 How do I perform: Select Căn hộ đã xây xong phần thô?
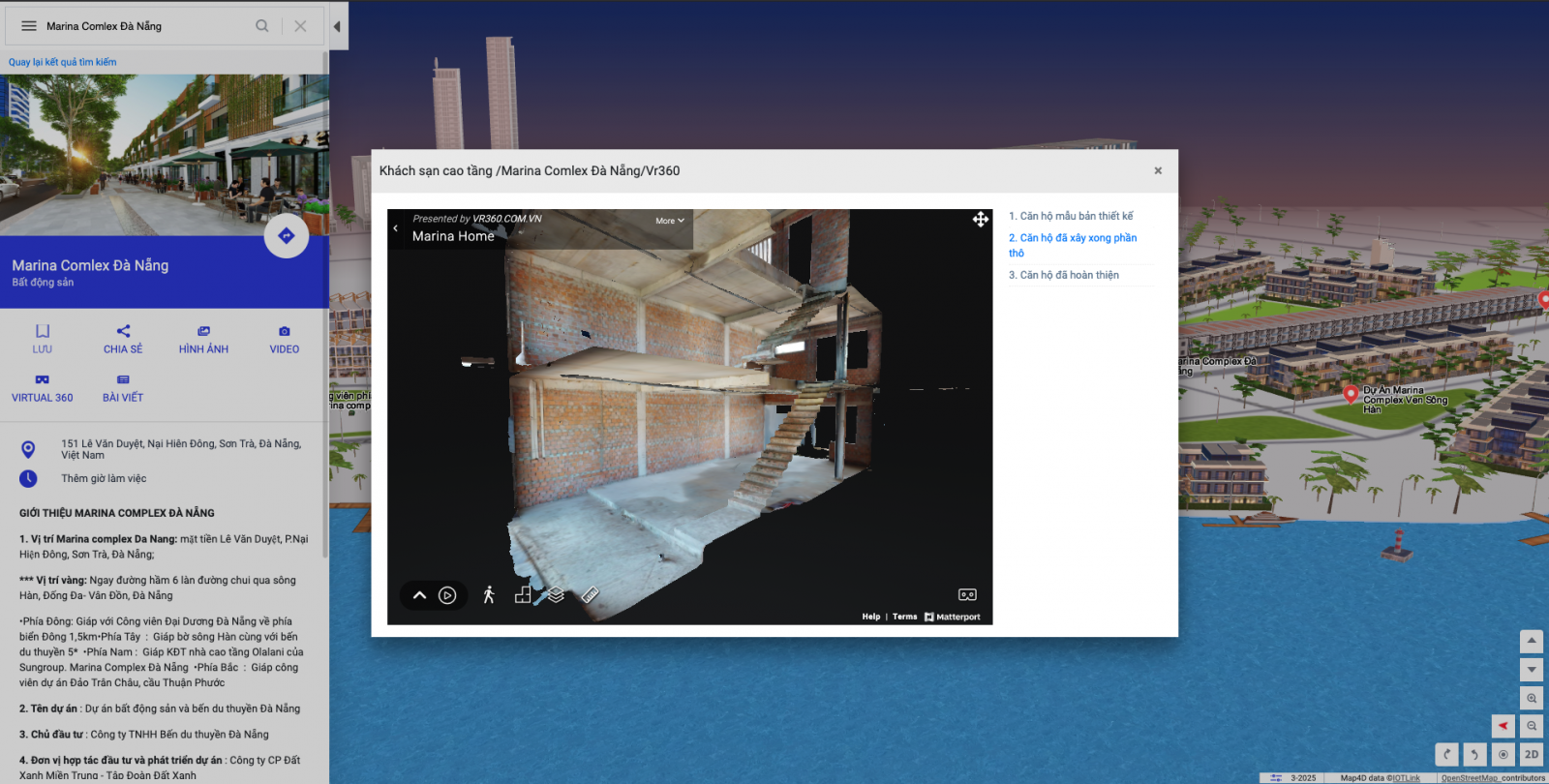coord(1074,245)
